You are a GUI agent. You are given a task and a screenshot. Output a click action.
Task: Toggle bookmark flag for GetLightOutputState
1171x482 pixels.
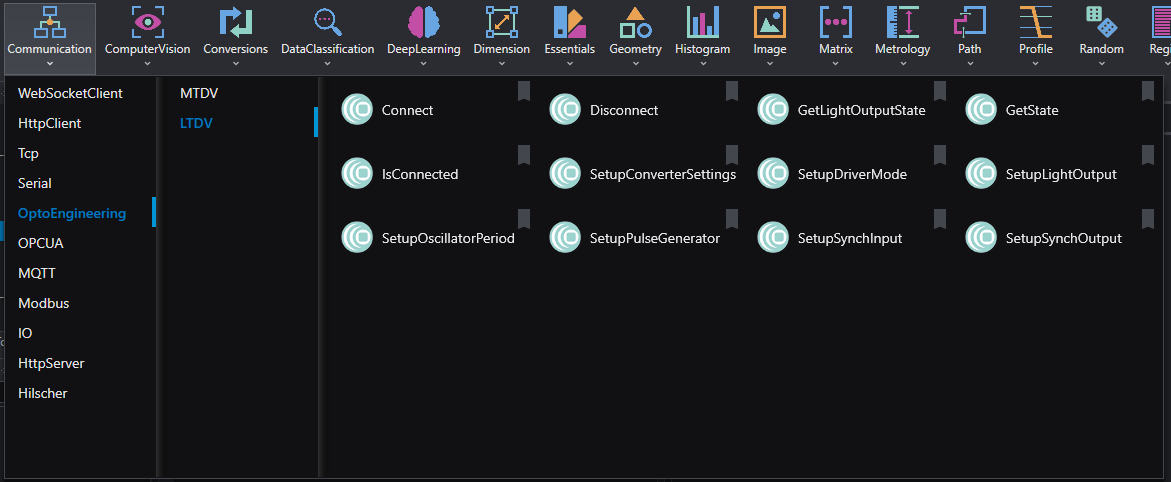940,91
